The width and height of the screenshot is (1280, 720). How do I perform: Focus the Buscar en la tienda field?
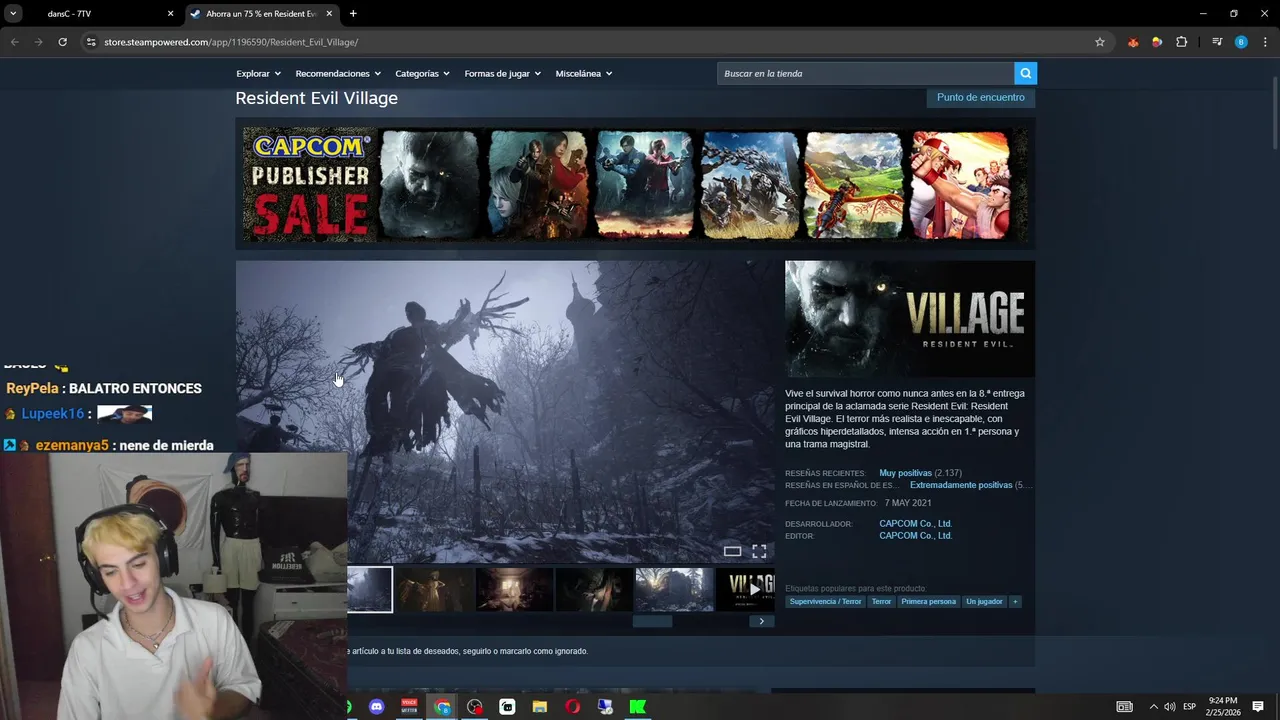click(x=865, y=73)
